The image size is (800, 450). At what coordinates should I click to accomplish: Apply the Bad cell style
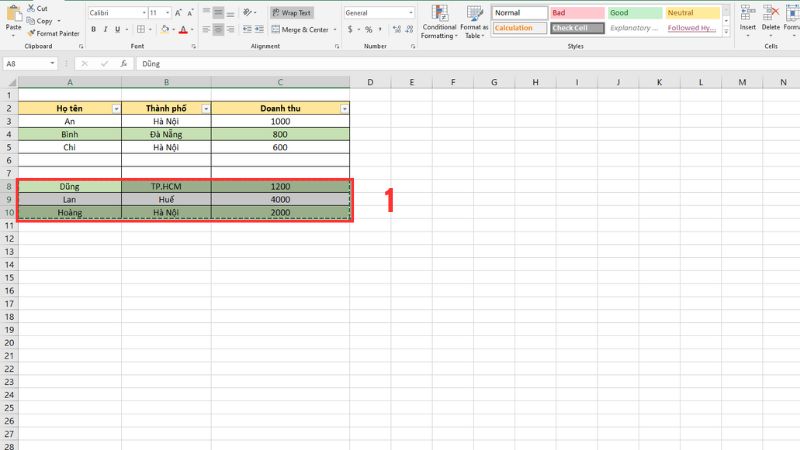tap(578, 13)
